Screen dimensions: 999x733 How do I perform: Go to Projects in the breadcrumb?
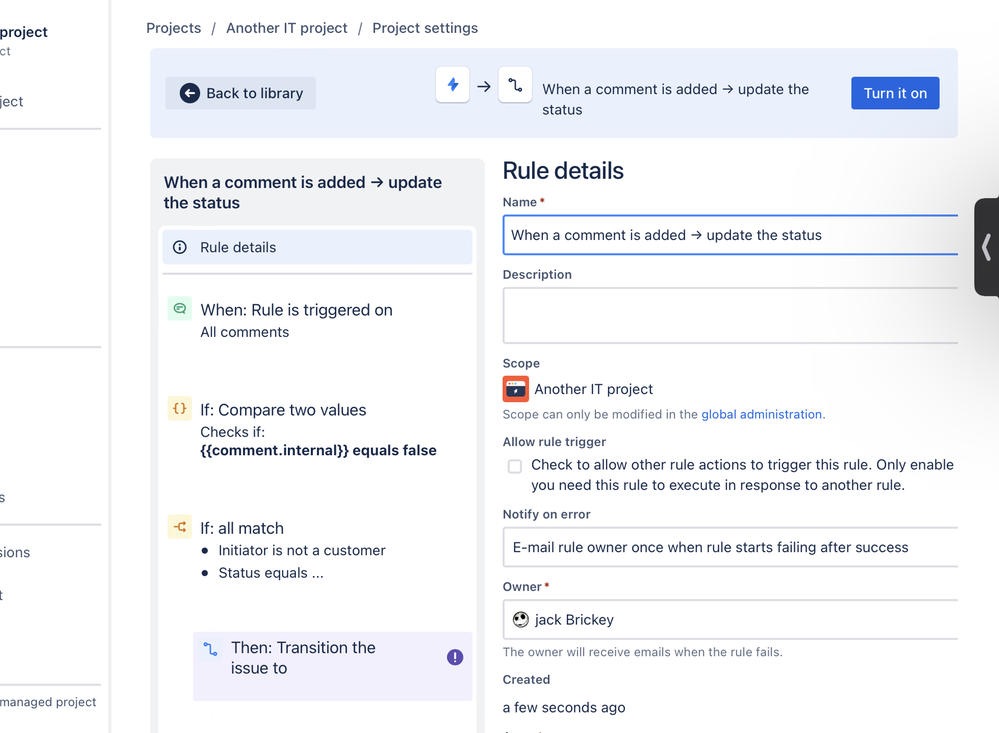(173, 28)
